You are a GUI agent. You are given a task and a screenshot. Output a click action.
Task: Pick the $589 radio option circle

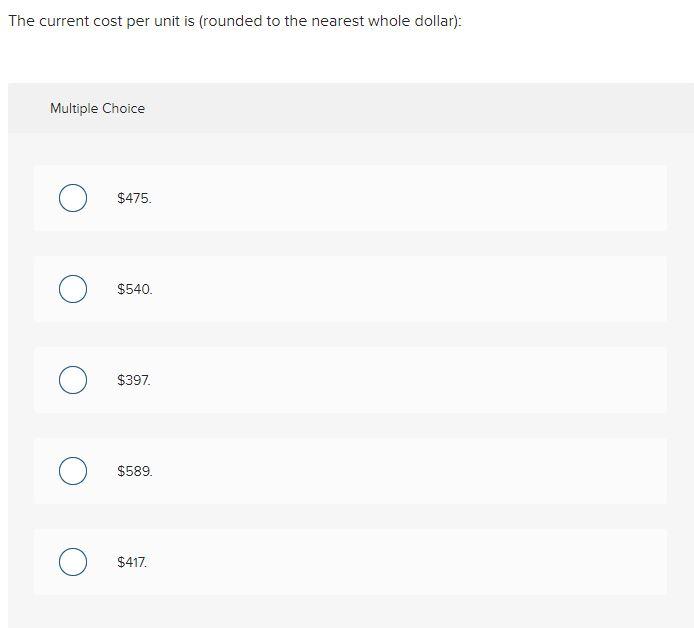click(x=73, y=471)
